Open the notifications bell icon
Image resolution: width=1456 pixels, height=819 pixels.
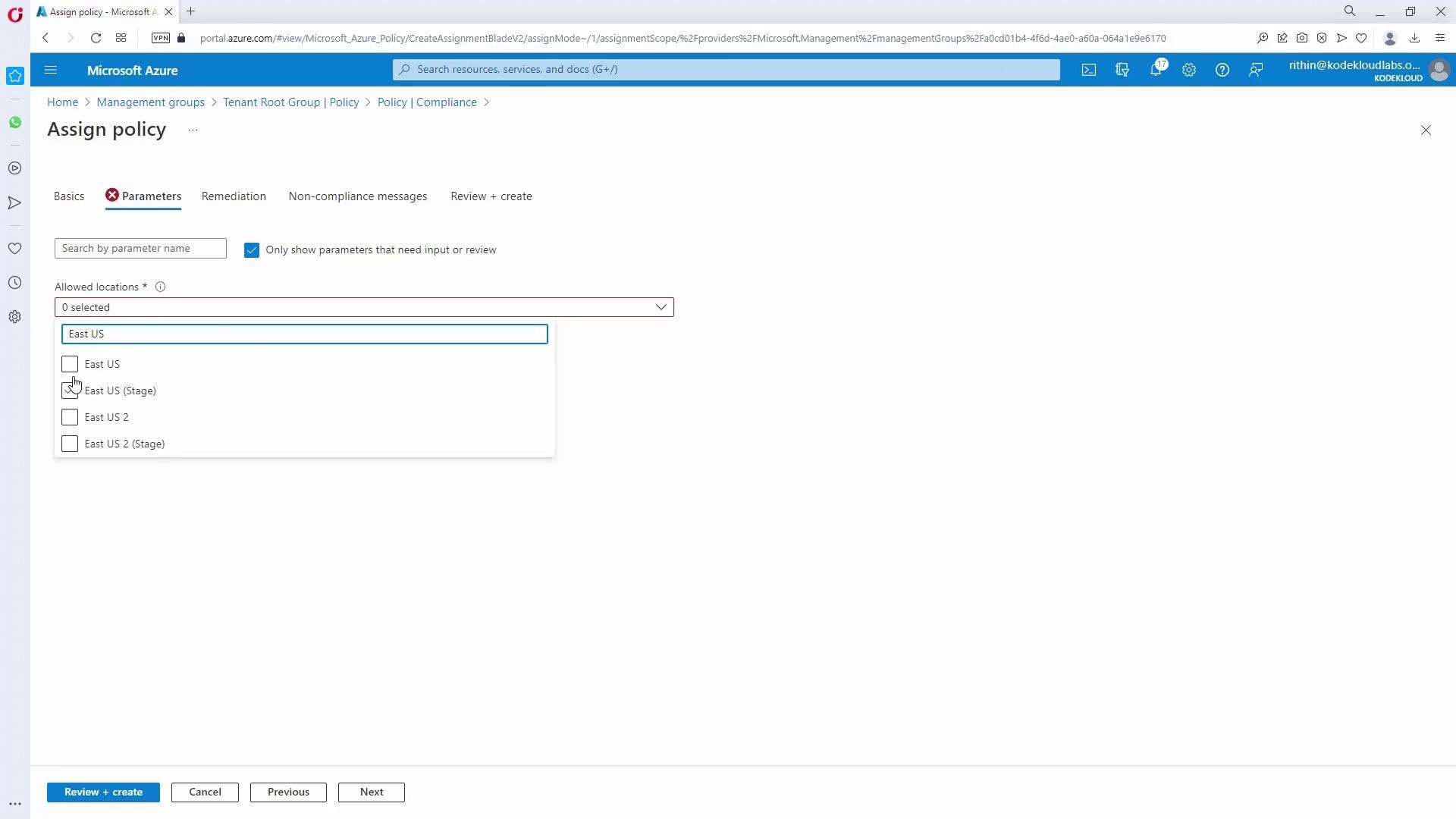click(x=1155, y=70)
